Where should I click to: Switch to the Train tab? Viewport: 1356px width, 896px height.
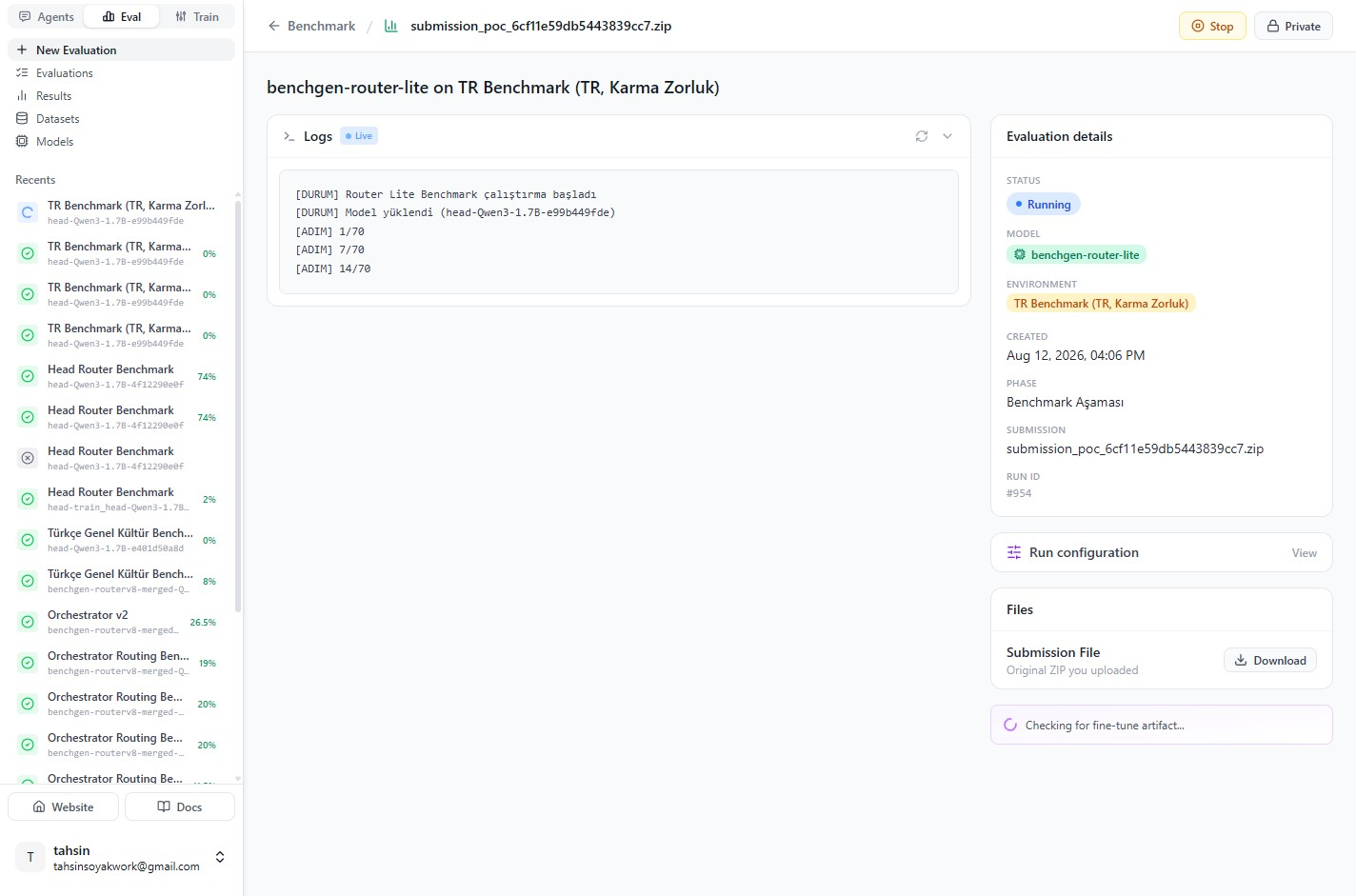(x=197, y=16)
